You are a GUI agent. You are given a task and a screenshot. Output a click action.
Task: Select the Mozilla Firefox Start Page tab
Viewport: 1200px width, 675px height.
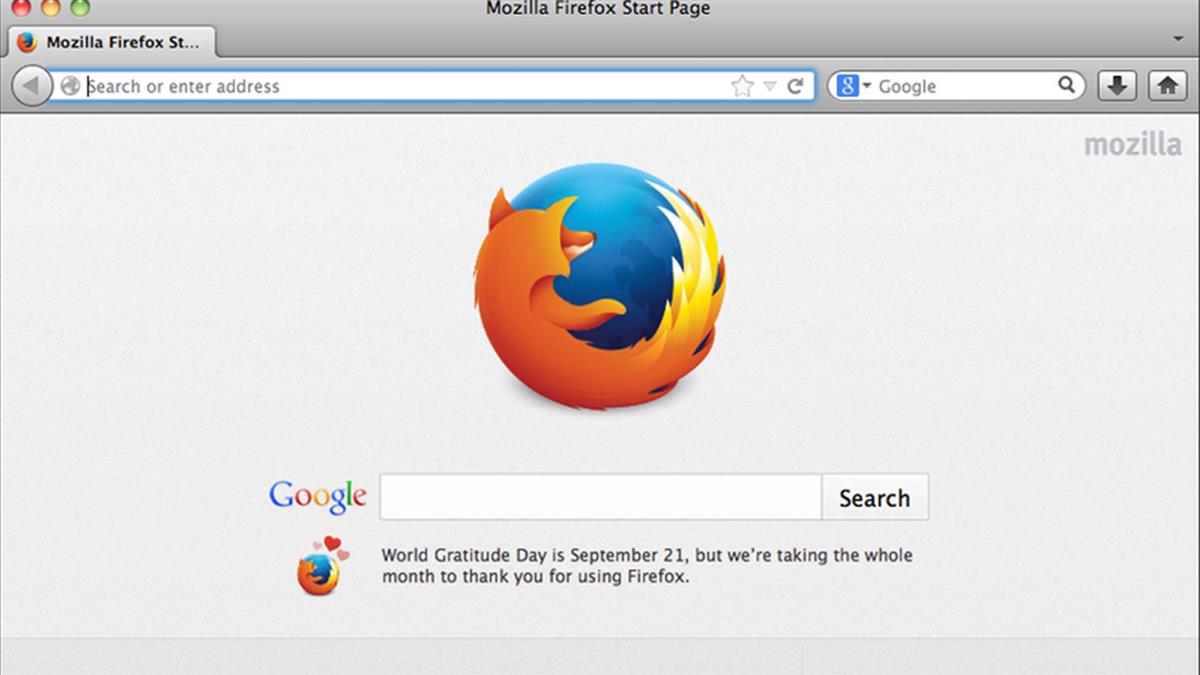click(112, 42)
